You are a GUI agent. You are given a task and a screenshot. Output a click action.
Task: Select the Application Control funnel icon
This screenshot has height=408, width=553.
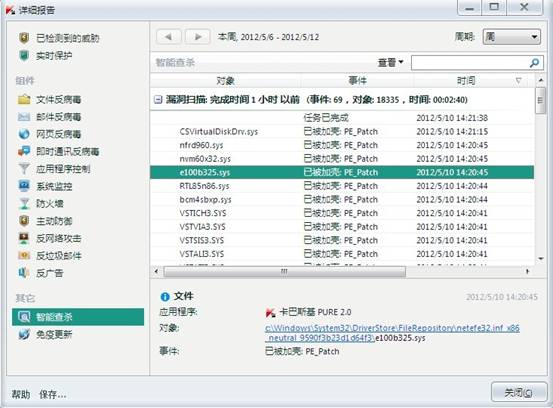pos(24,169)
